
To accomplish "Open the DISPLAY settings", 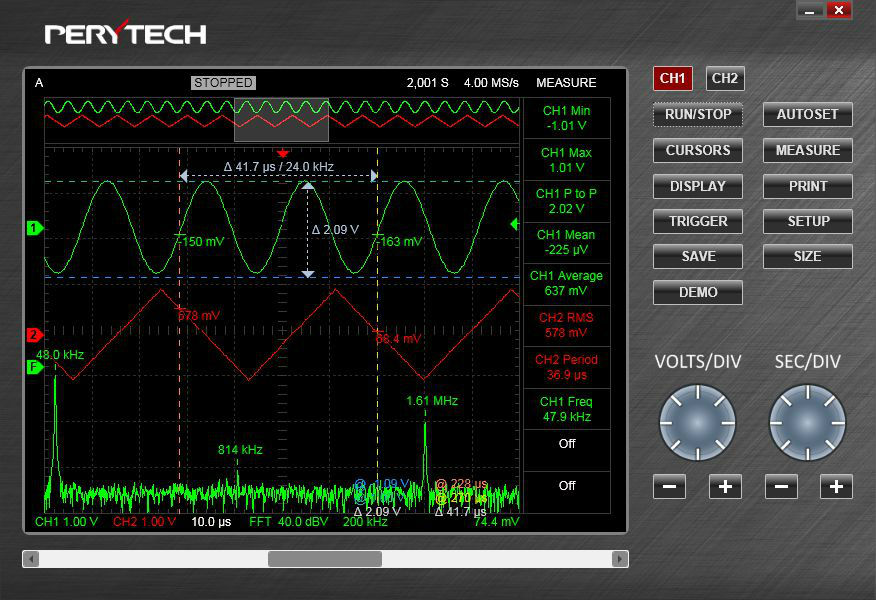I will [698, 186].
